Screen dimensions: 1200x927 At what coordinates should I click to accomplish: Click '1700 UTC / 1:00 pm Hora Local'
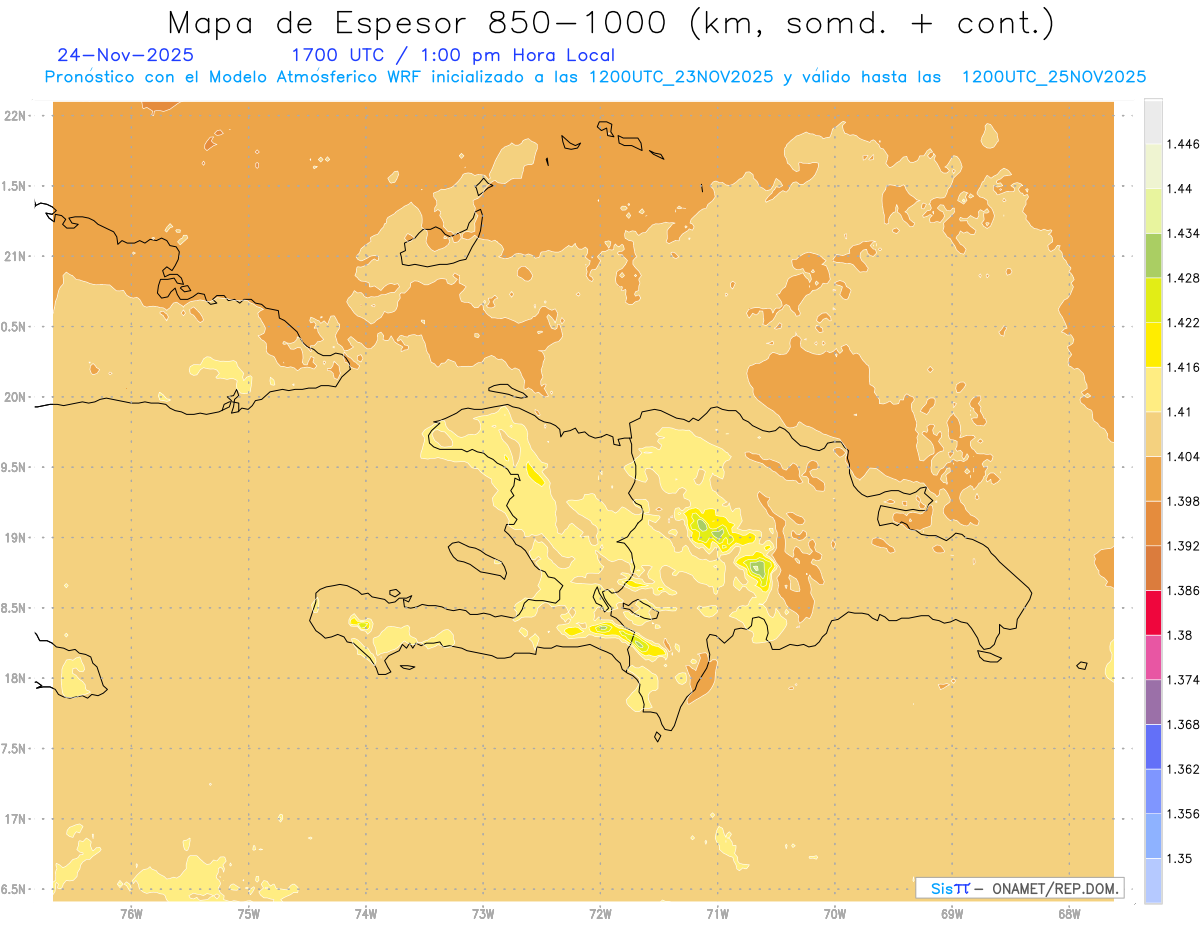[x=453, y=55]
